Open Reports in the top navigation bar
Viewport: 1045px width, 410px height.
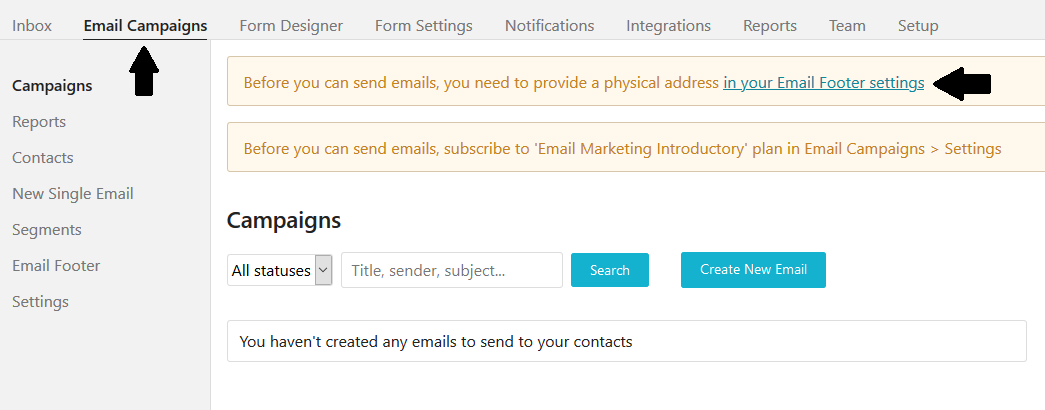pyautogui.click(x=769, y=26)
